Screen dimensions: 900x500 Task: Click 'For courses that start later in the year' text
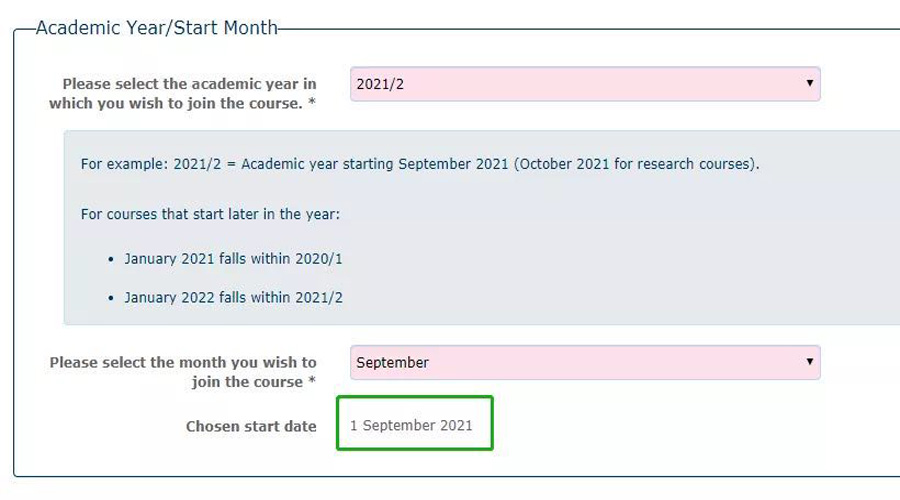coord(210,214)
